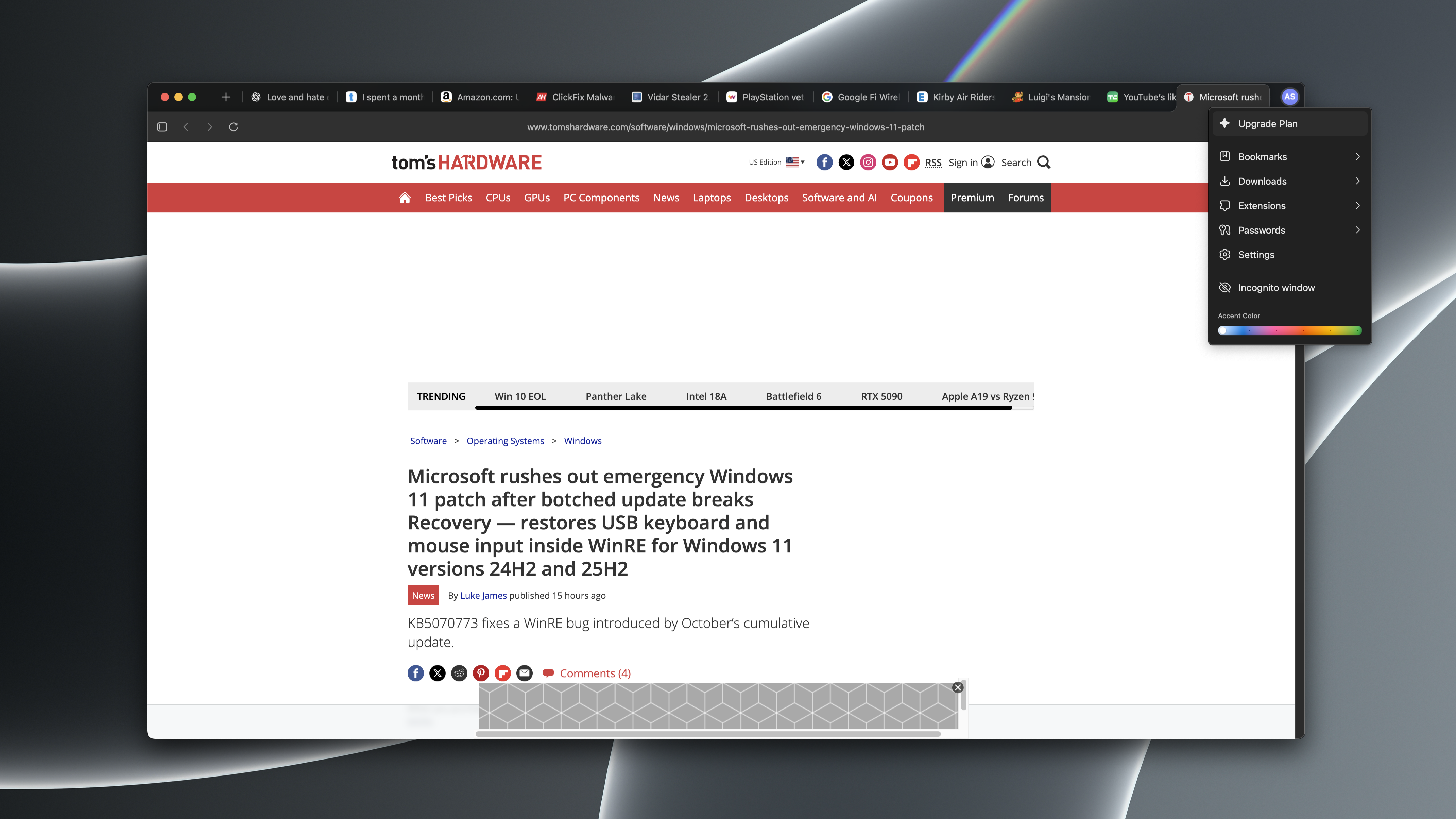
Task: Share article via Reddit icon
Action: pyautogui.click(x=459, y=673)
